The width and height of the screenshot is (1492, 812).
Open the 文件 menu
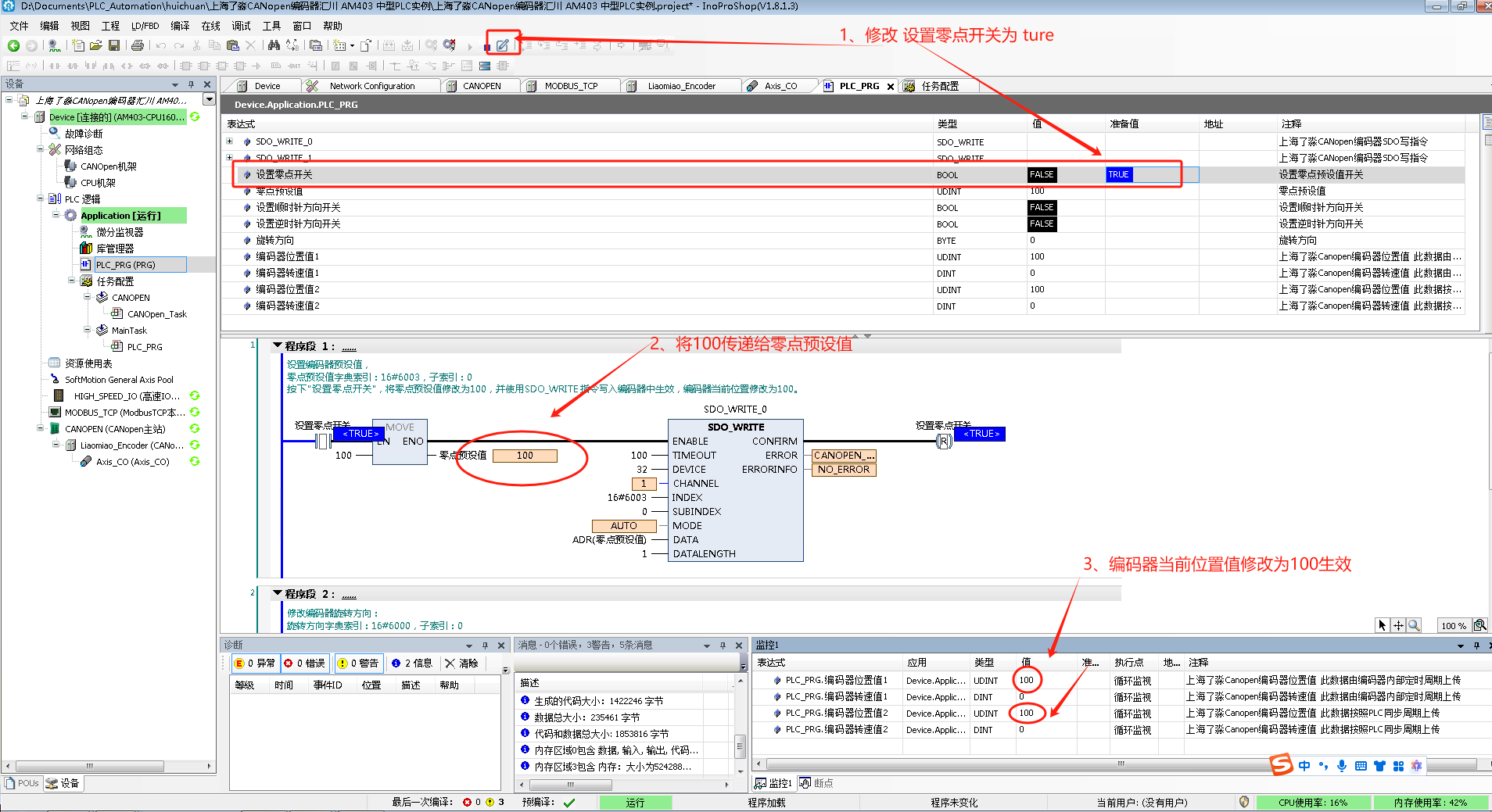[x=19, y=26]
